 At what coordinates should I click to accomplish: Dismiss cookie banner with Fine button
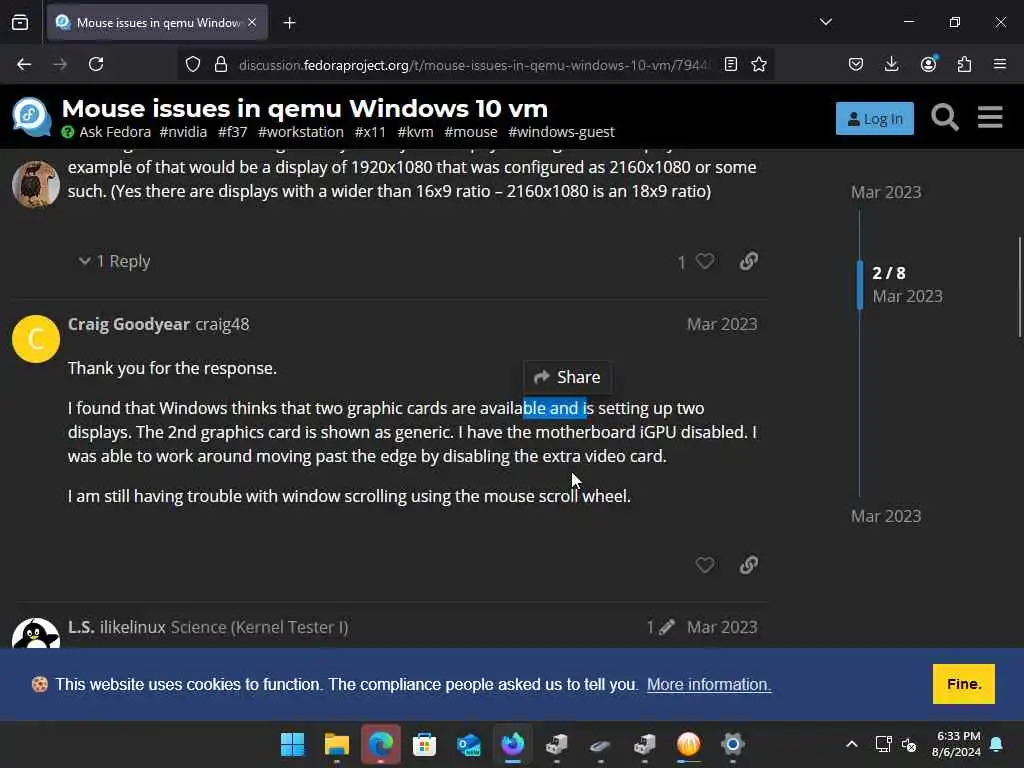[x=963, y=684]
